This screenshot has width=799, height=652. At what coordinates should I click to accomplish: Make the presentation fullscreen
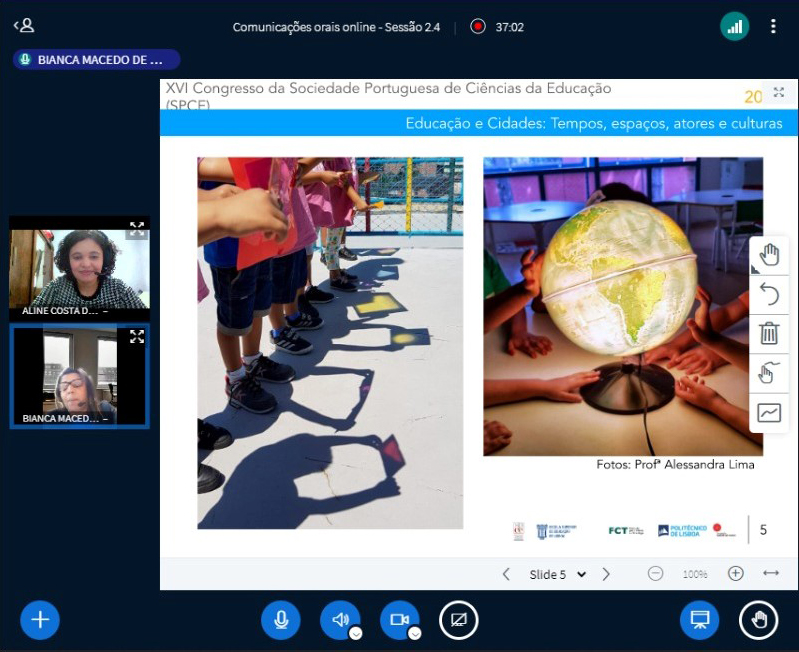click(x=779, y=93)
